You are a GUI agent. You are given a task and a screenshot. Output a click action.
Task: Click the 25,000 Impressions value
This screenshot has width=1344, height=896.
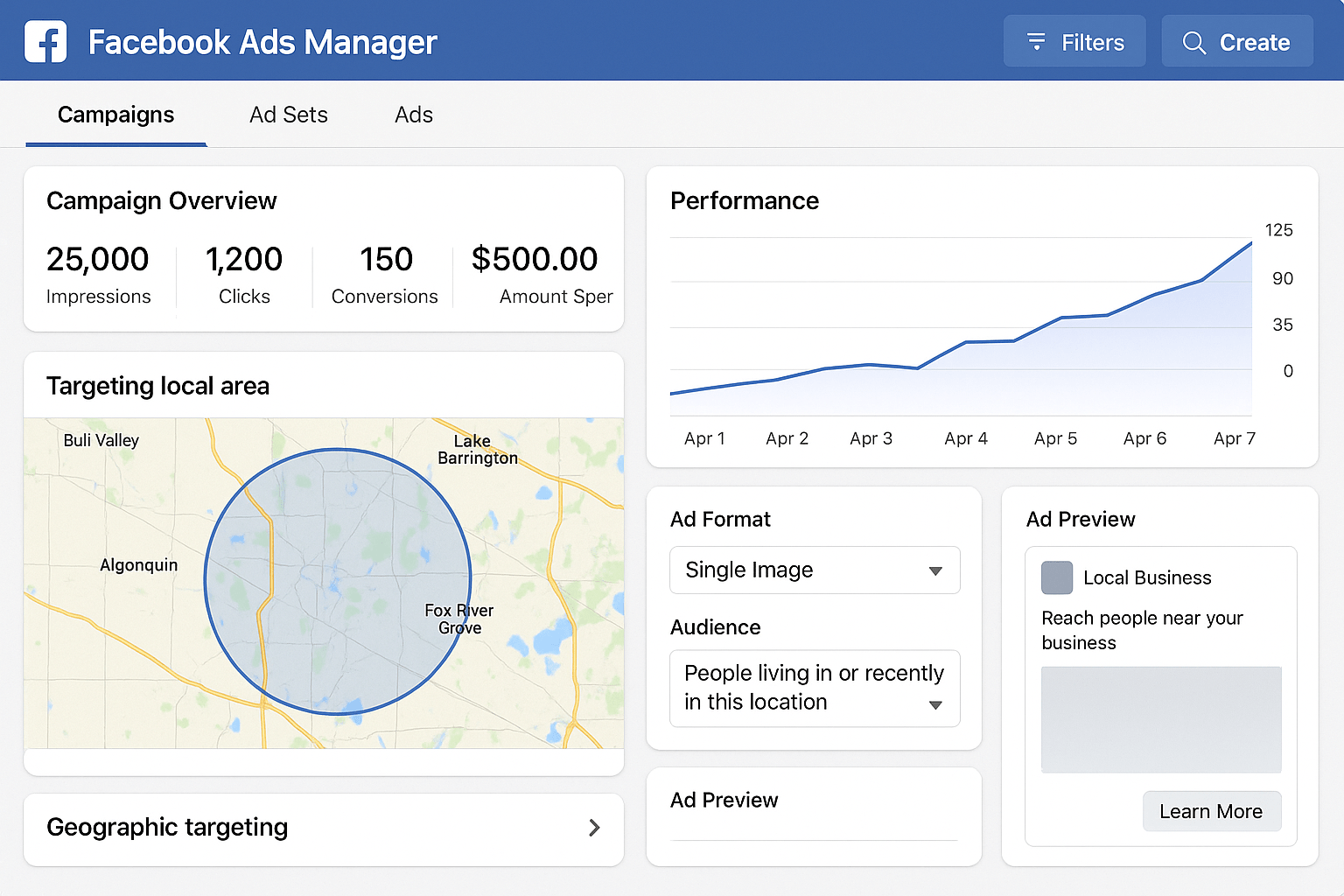[x=97, y=259]
